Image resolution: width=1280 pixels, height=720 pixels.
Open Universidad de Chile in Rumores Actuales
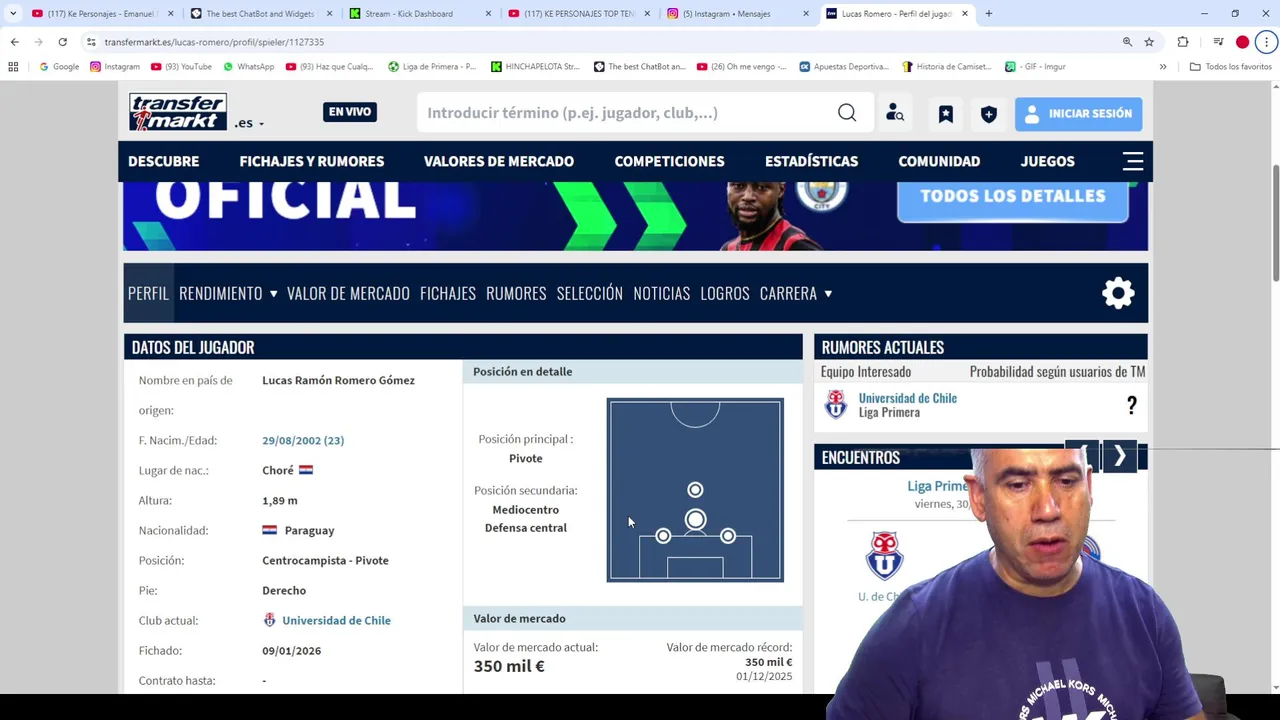click(x=907, y=398)
